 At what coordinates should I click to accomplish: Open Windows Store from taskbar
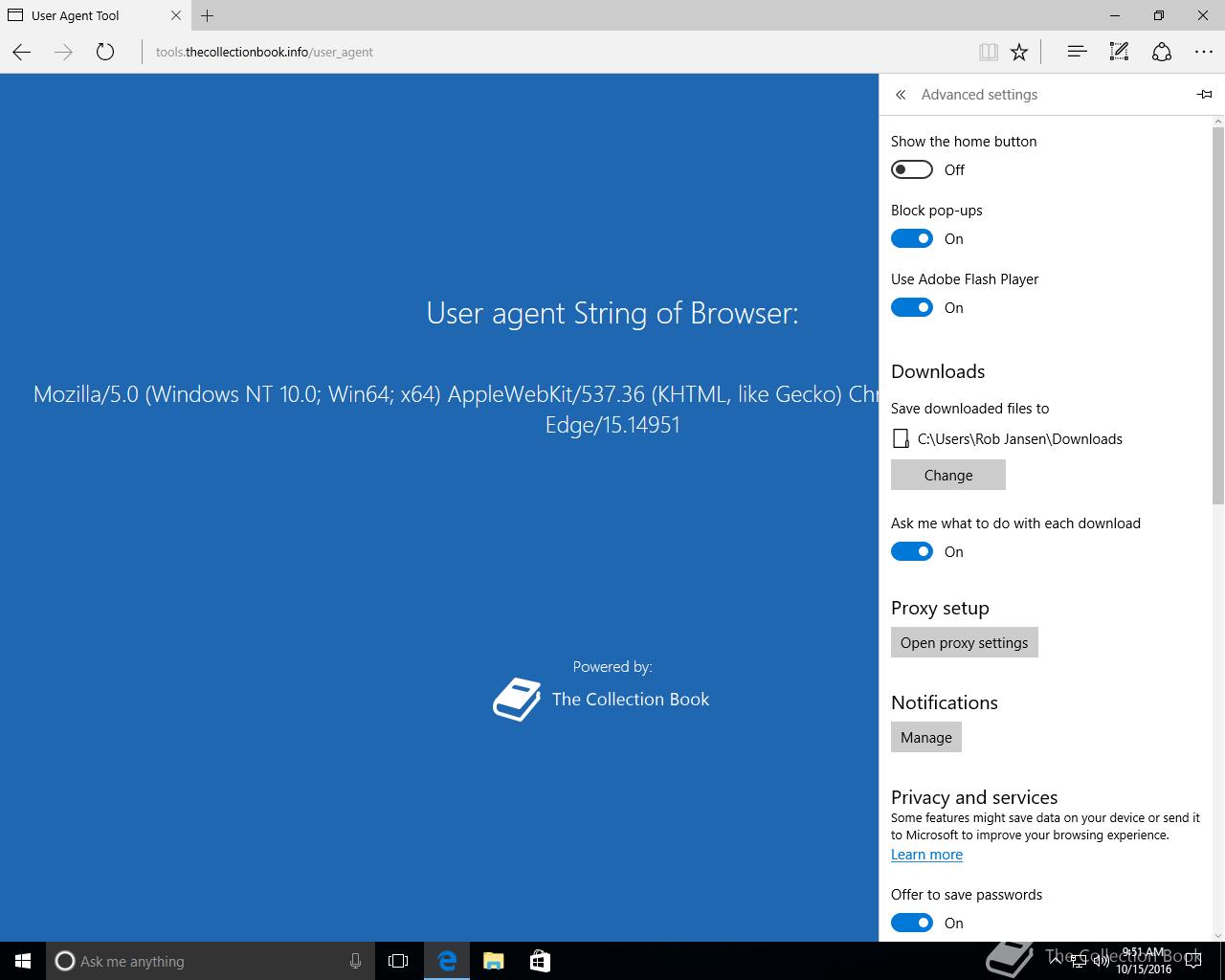point(540,961)
